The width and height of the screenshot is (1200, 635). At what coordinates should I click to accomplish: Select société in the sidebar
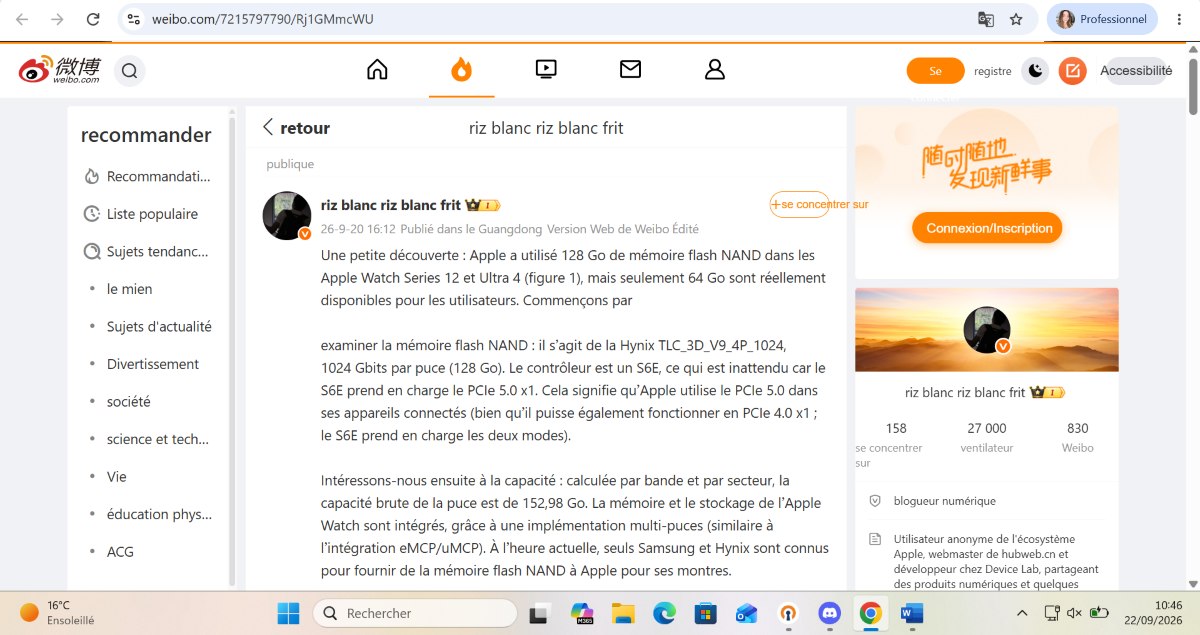click(x=129, y=401)
